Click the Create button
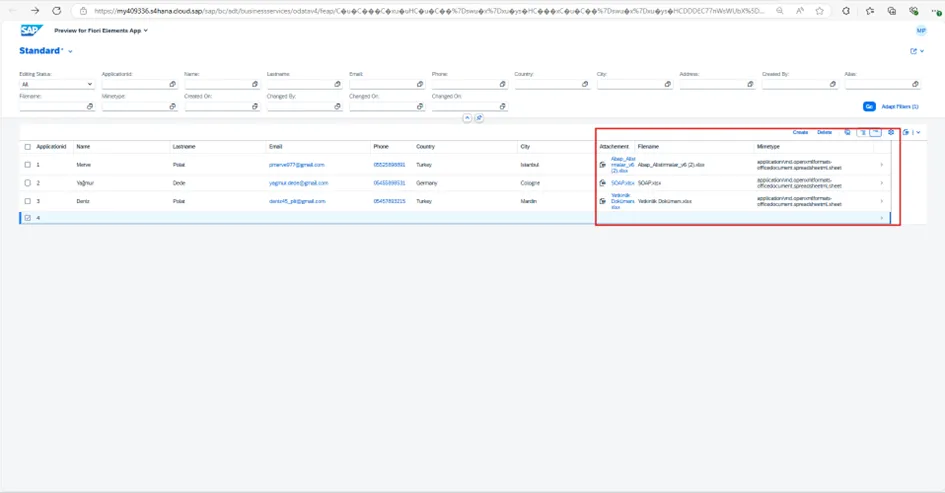The width and height of the screenshot is (945, 493). [x=800, y=132]
